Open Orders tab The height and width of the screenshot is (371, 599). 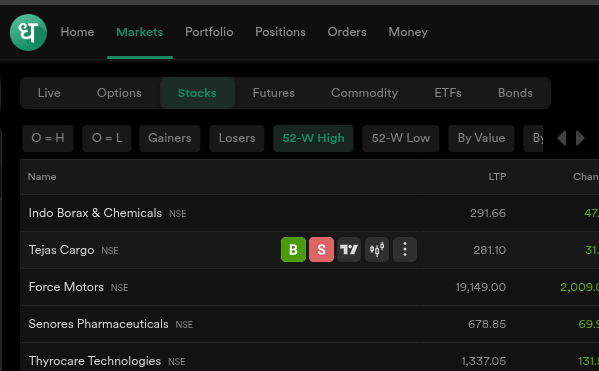point(347,32)
